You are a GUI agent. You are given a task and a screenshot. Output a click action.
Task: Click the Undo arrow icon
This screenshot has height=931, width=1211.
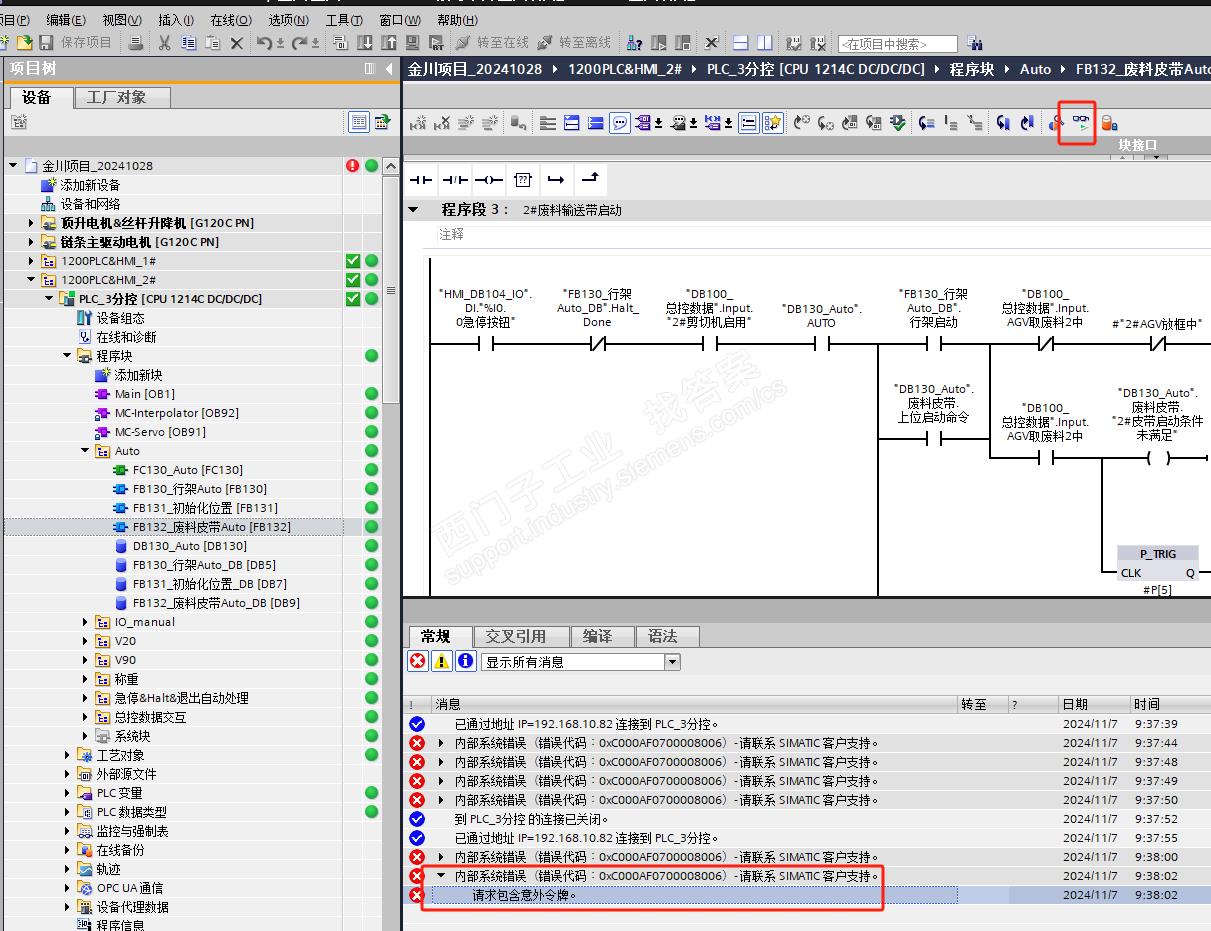point(264,43)
